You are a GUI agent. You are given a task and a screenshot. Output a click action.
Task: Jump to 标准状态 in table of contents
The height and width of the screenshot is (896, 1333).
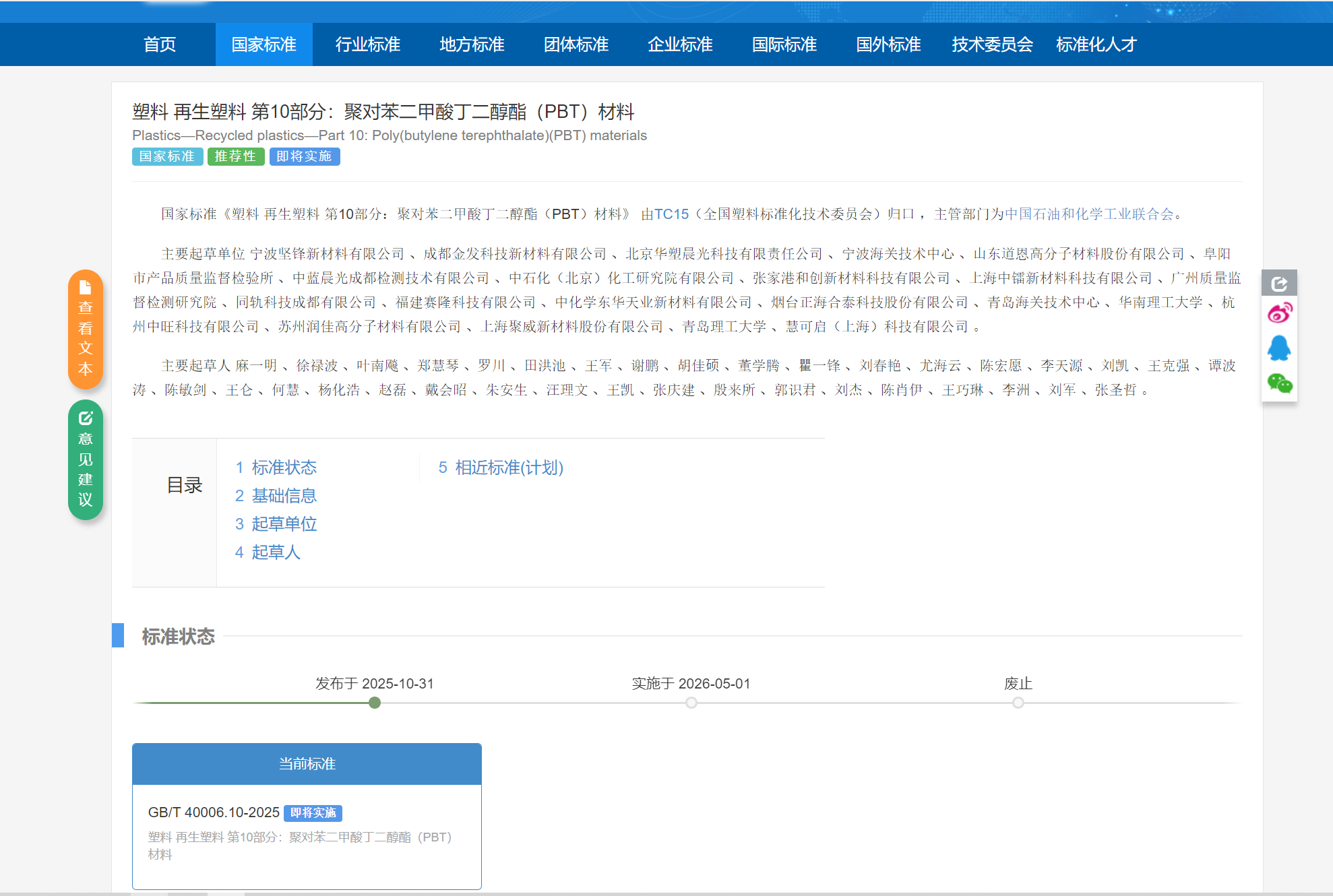284,468
